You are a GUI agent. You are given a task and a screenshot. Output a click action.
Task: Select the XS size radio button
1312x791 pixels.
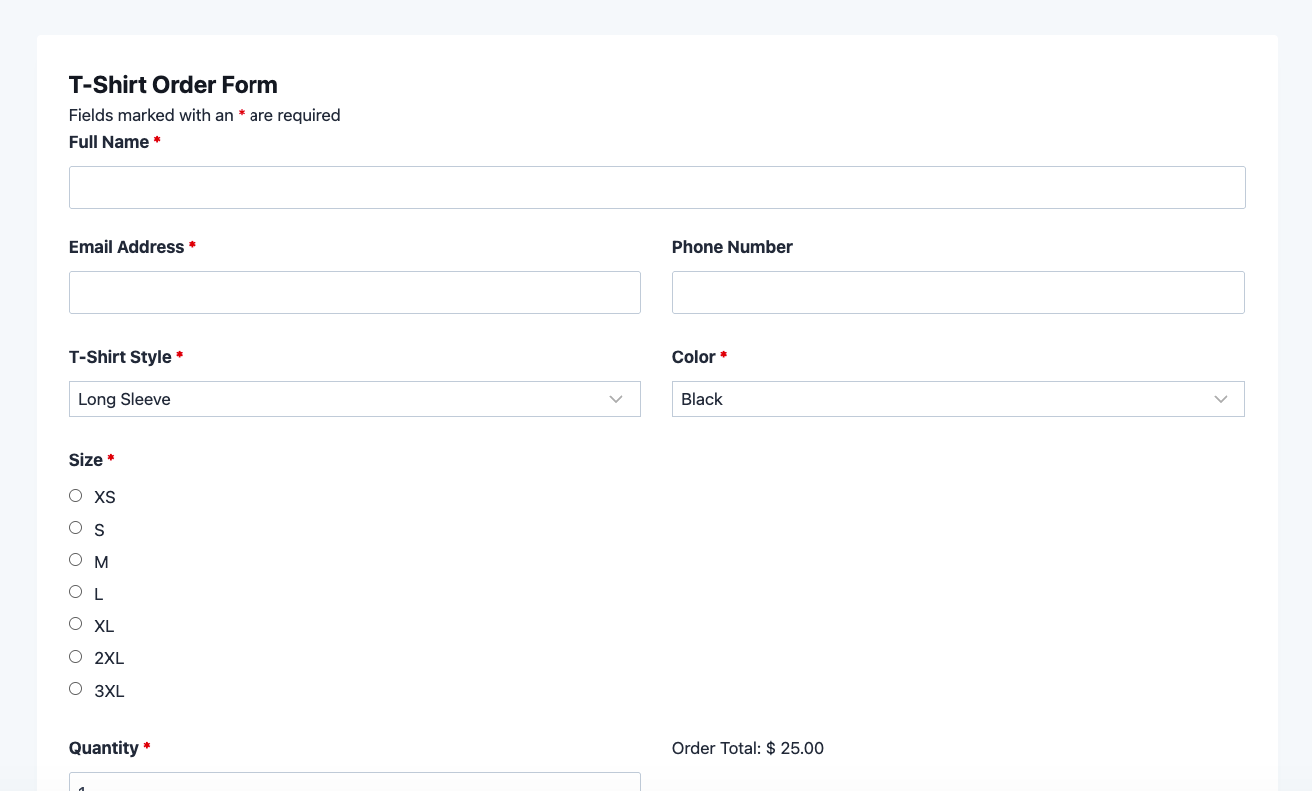[x=76, y=496]
